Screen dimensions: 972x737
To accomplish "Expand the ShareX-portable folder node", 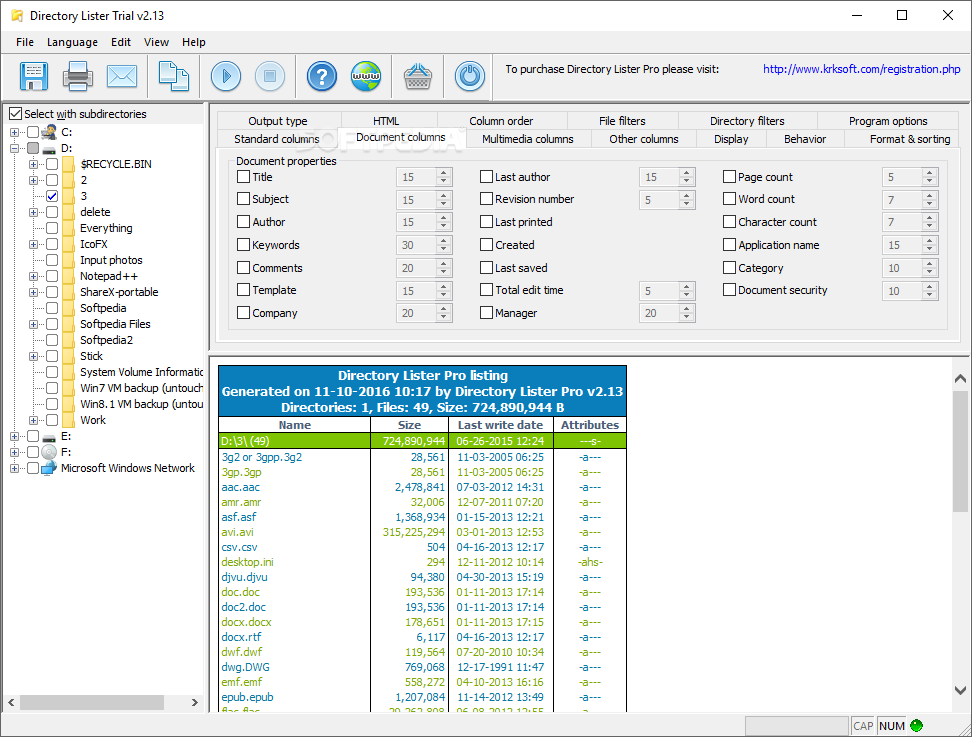I will (x=33, y=292).
